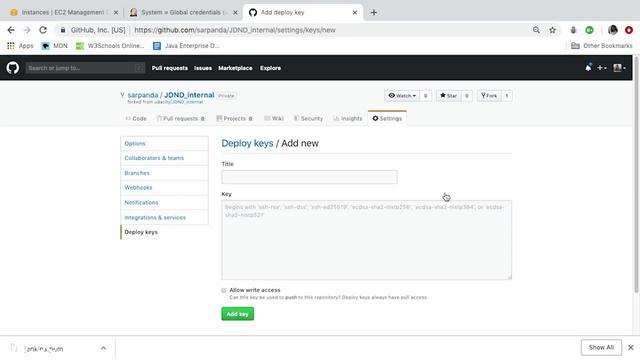Fork the repository
This screenshot has height=360, width=640.
pos(489,96)
